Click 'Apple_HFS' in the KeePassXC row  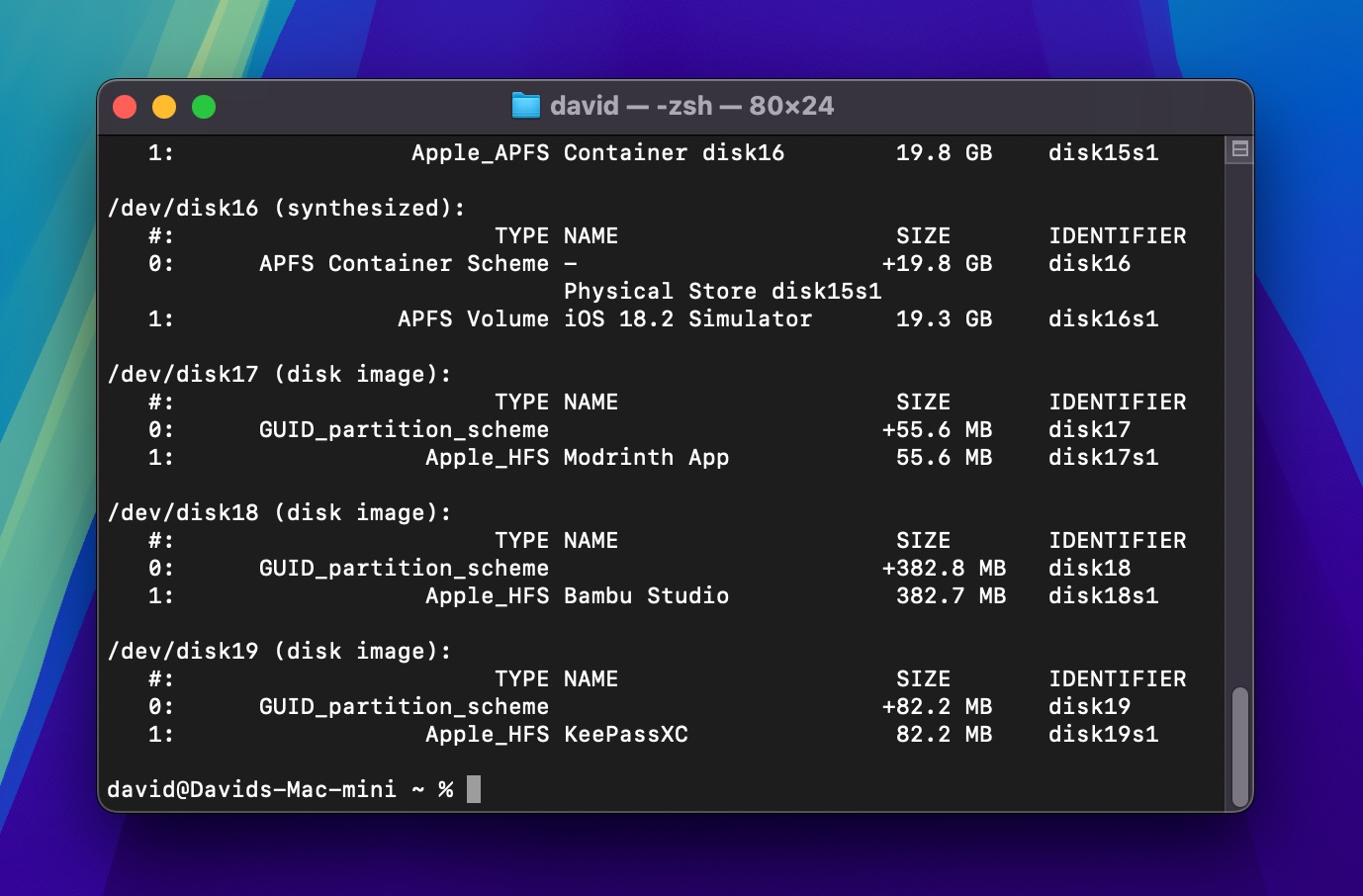click(x=487, y=734)
